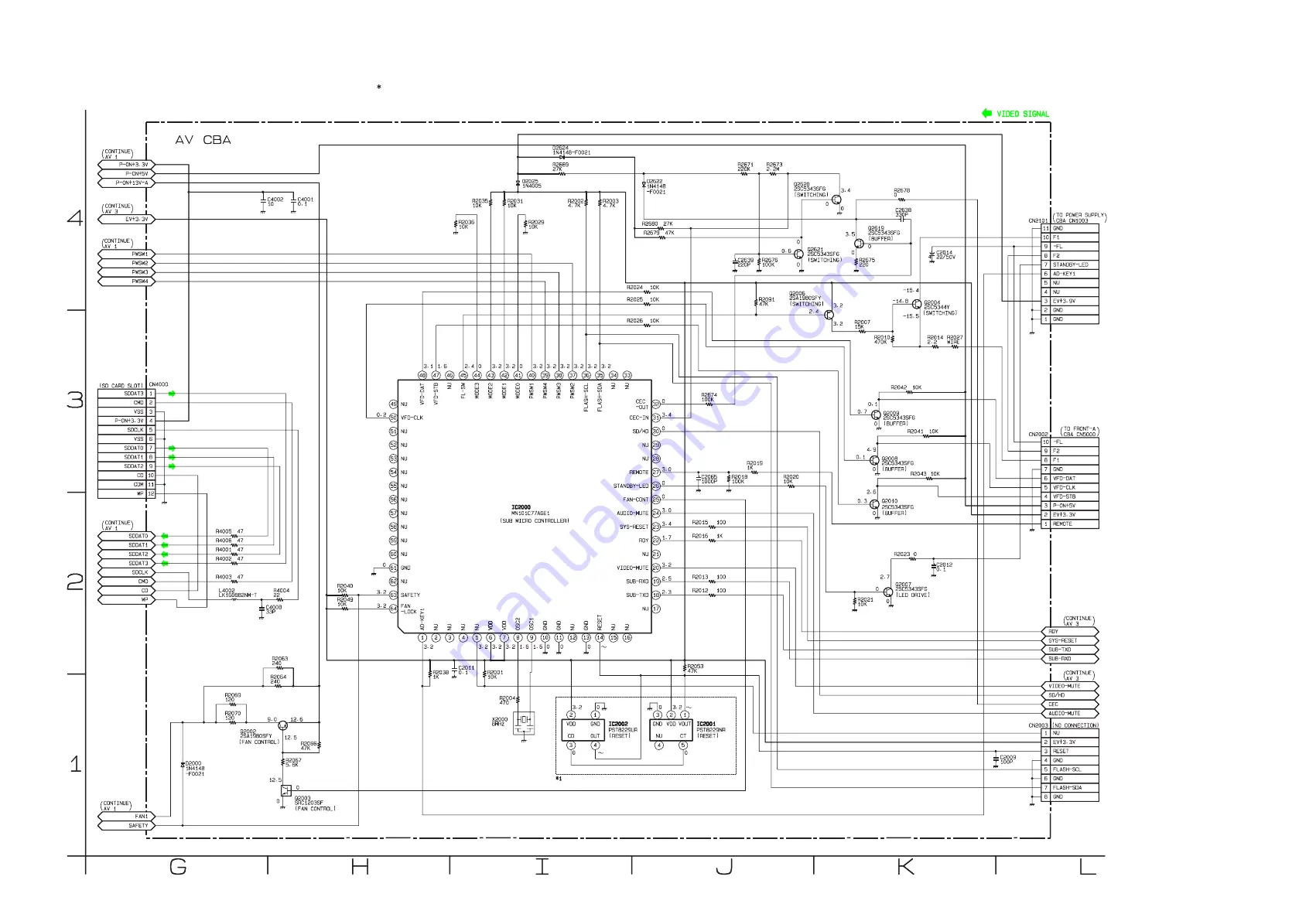Viewport: 1316px width, 921px height.
Task: Click the SUB MICRO CONTROLLER caption
Action: [x=535, y=520]
